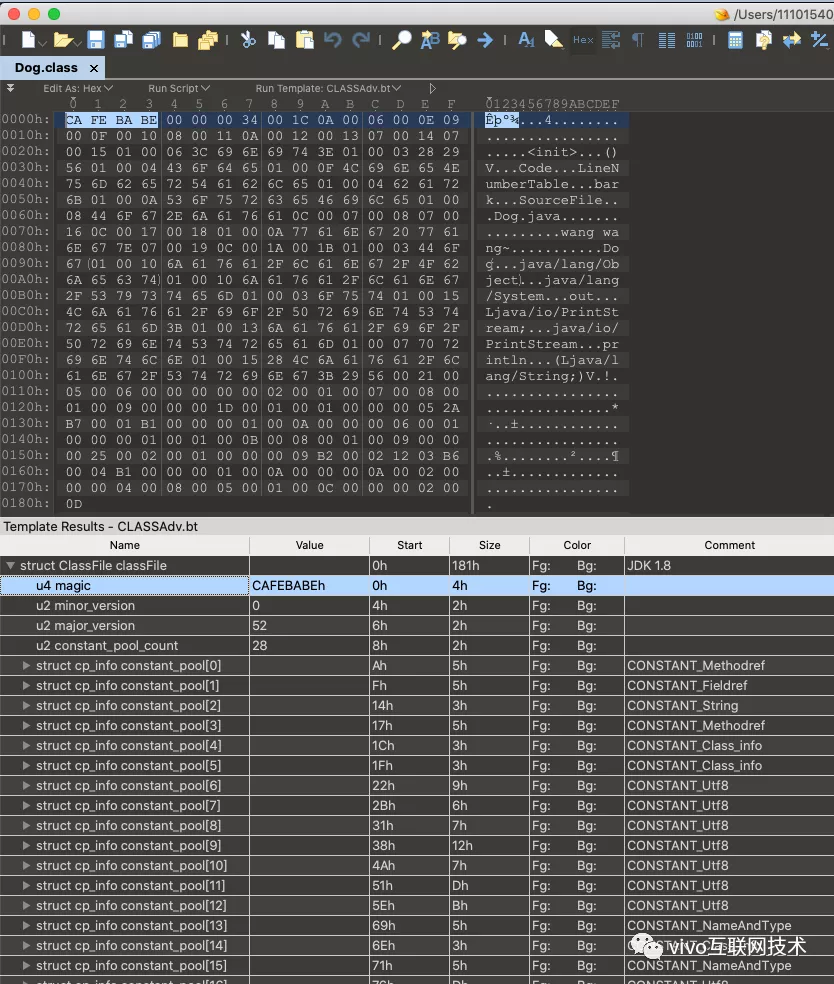This screenshot has height=984, width=834.
Task: Sort by the Name column header
Action: 124,545
